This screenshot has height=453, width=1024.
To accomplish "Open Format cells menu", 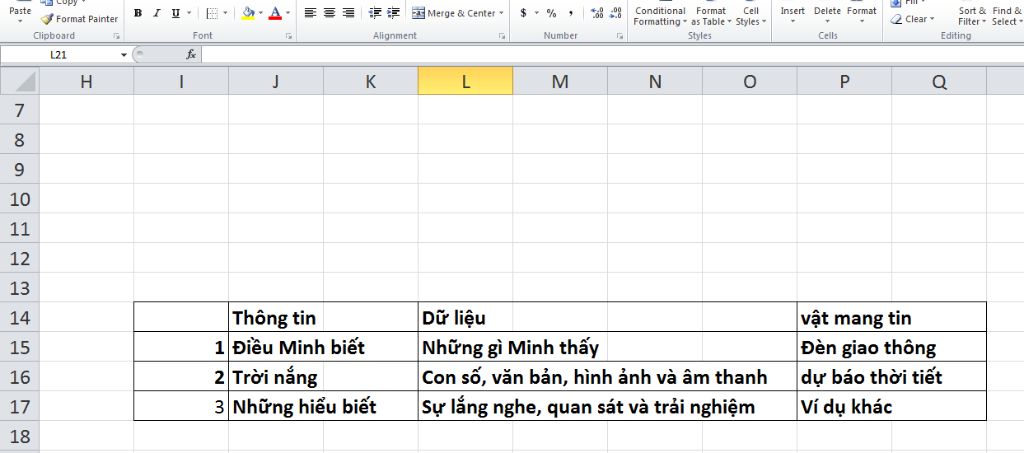I will [861, 13].
